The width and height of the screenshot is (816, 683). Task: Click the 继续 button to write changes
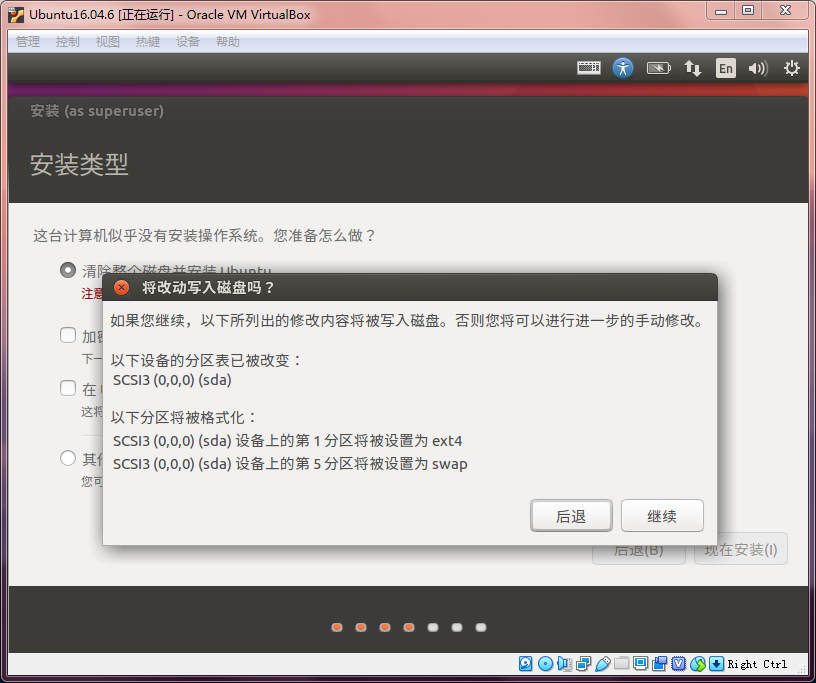point(662,516)
